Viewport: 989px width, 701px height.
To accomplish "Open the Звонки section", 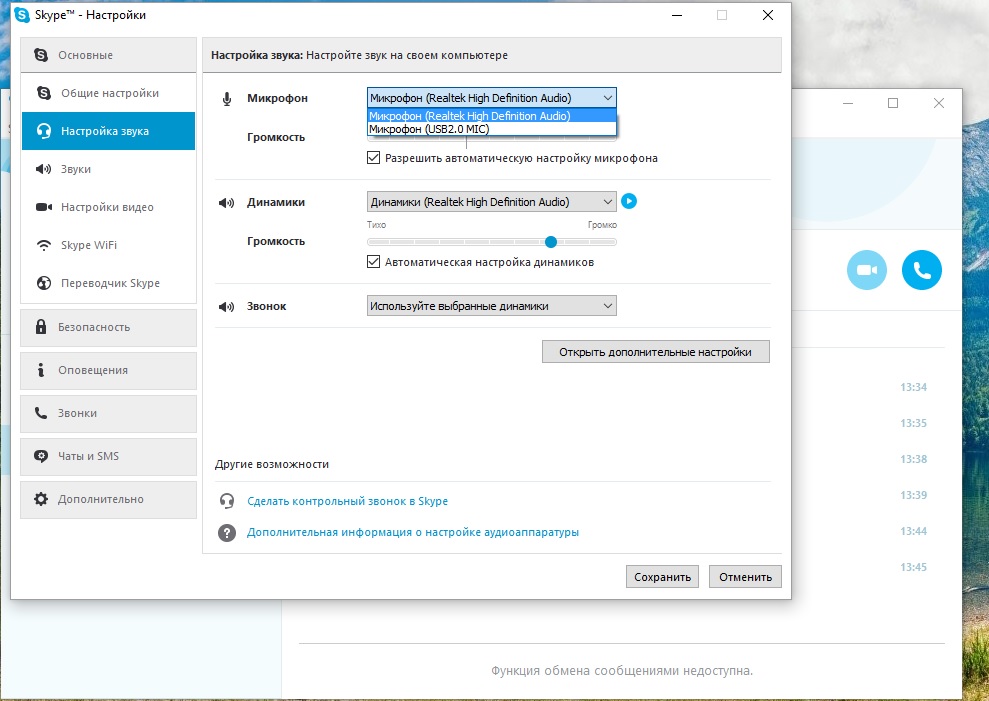I will coord(108,413).
